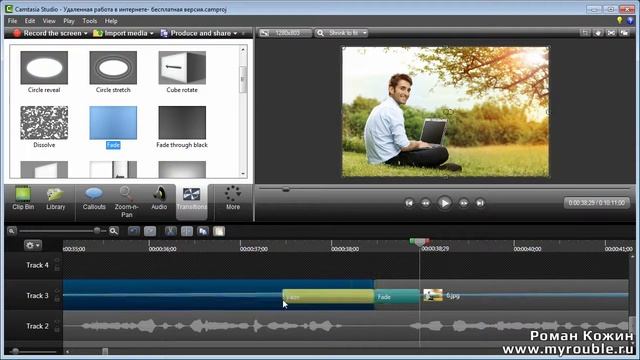640x360 pixels.
Task: Click step backward playback button
Action: (425, 203)
